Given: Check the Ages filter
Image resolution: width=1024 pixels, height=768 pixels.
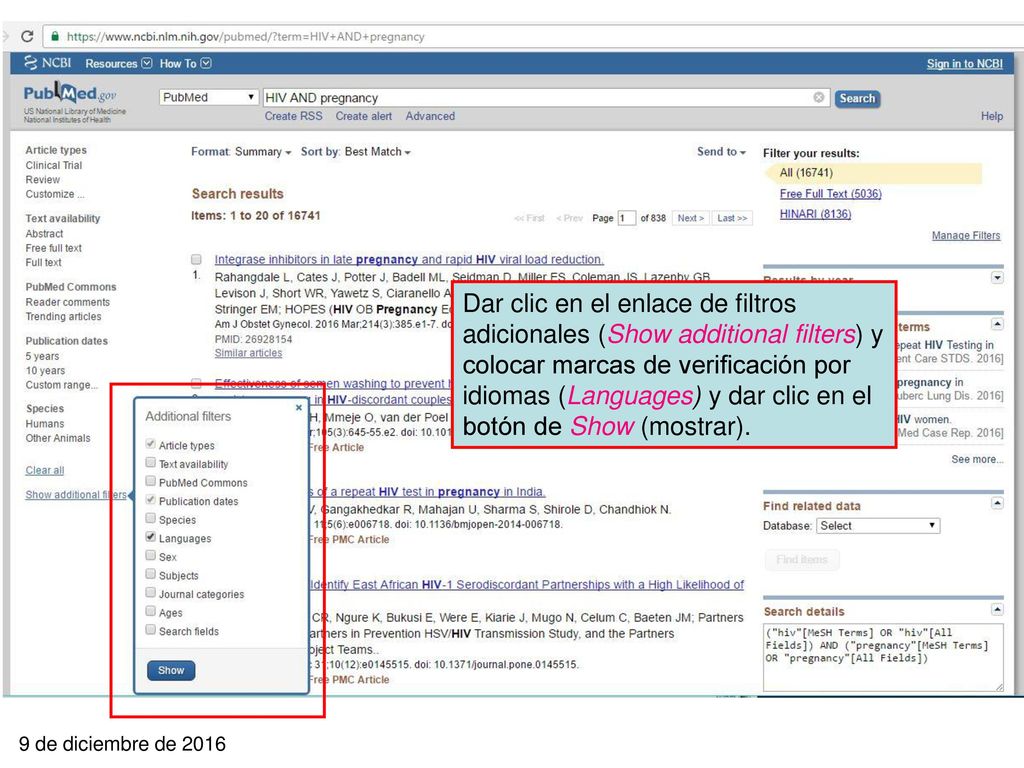Looking at the screenshot, I should (x=150, y=611).
